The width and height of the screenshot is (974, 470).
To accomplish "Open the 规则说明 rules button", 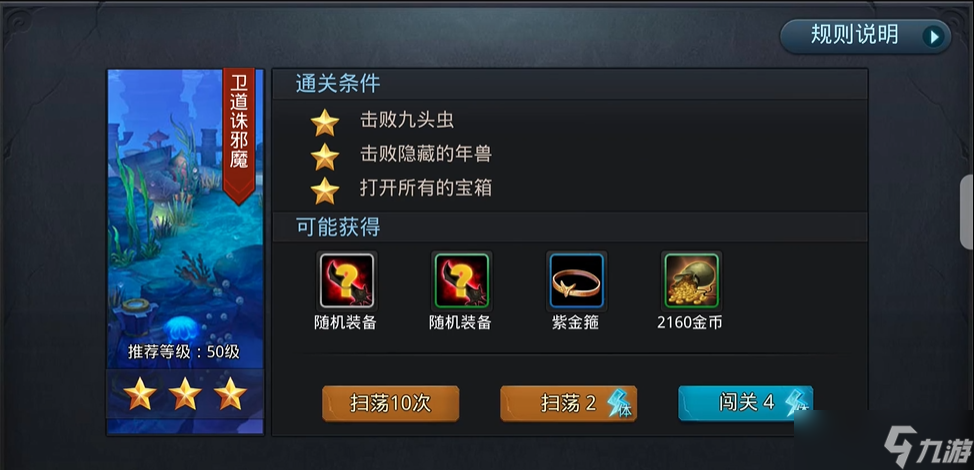I will click(865, 36).
